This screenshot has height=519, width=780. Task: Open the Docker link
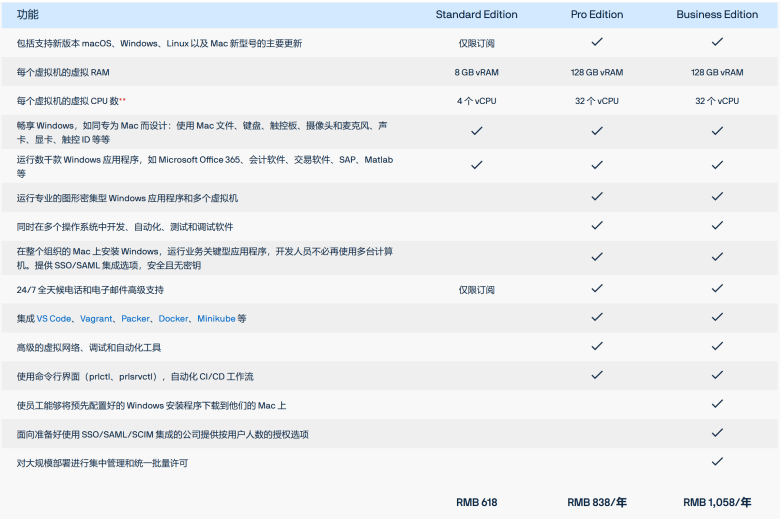[x=174, y=318]
